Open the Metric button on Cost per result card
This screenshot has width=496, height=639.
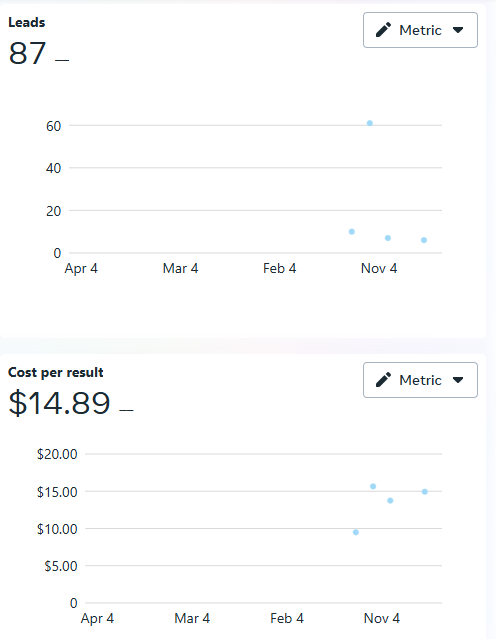tap(420, 380)
